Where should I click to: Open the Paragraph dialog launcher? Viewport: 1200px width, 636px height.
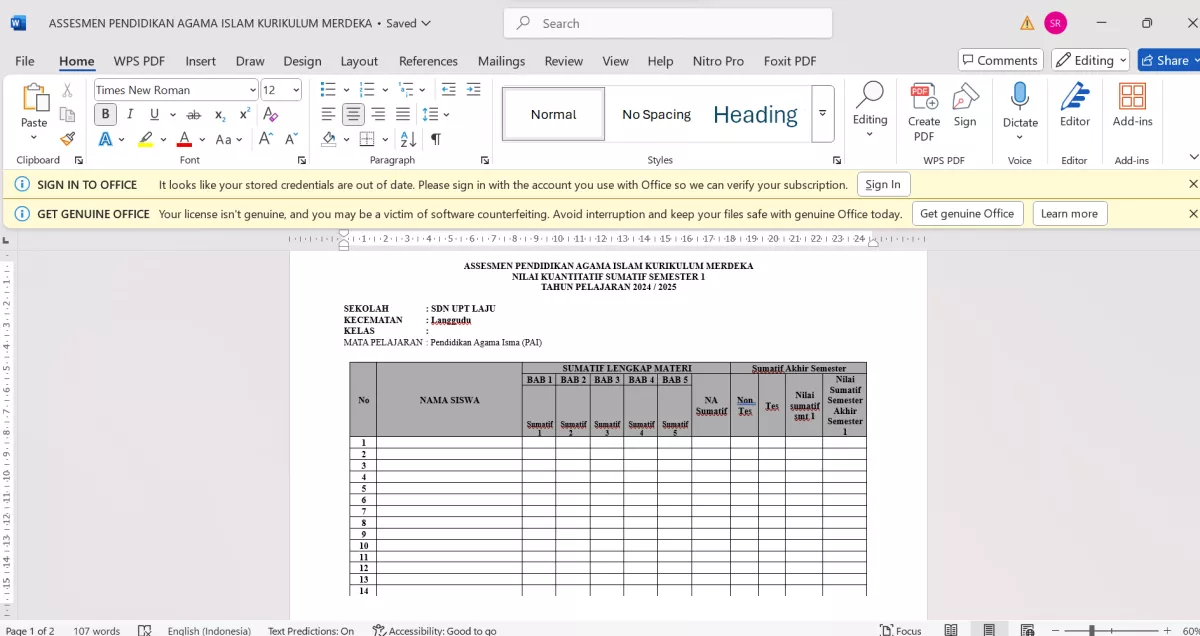point(485,160)
